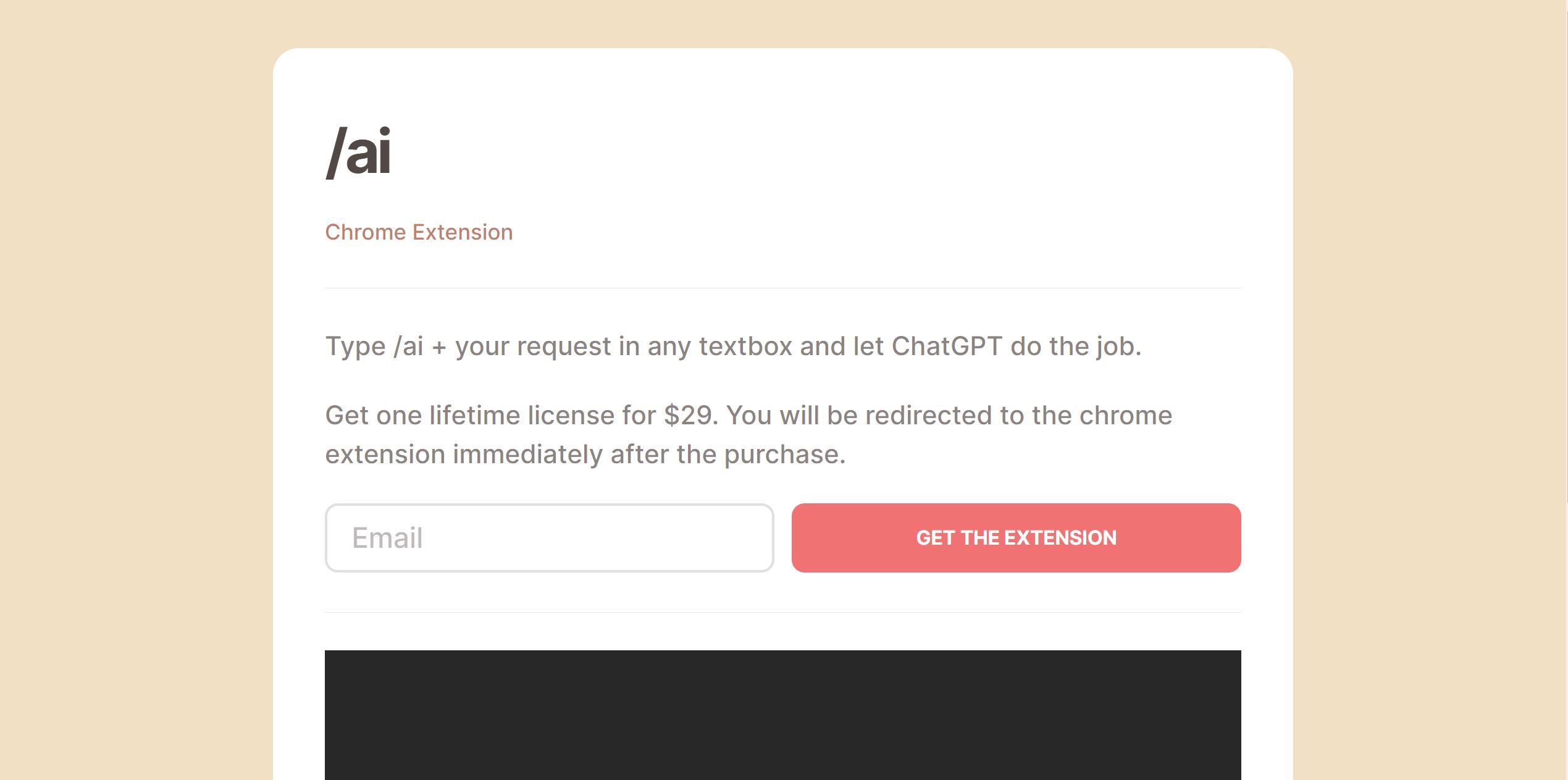Click the word "textbox" in the description
Image resolution: width=1568 pixels, height=780 pixels.
tap(745, 346)
